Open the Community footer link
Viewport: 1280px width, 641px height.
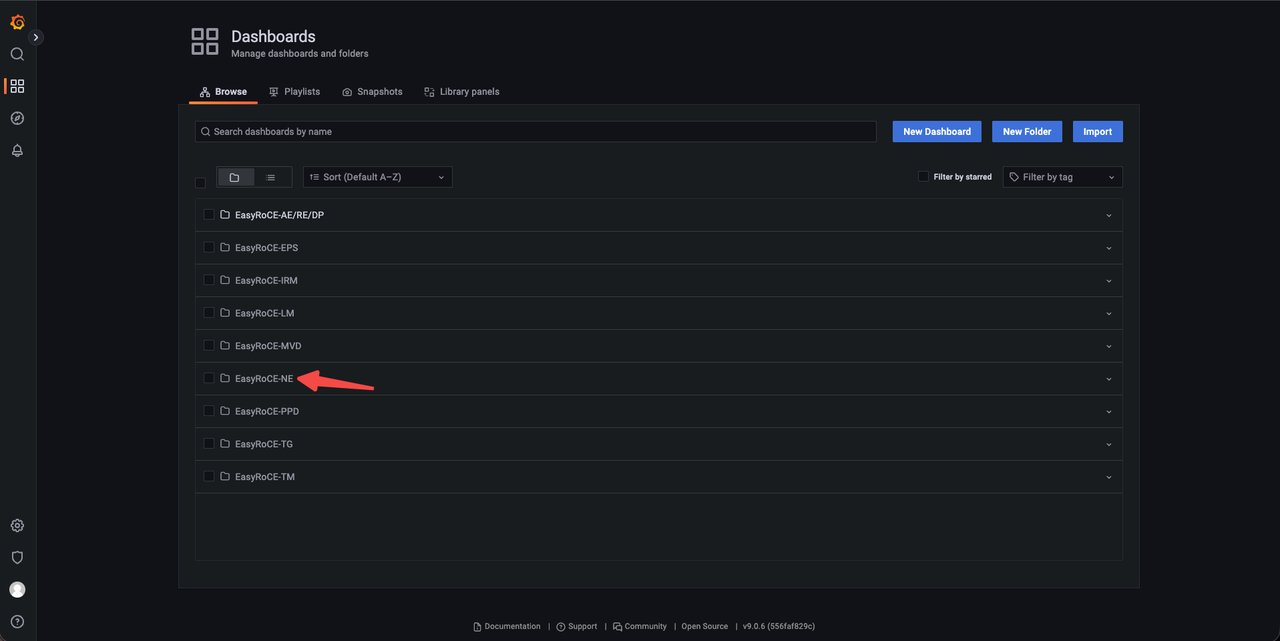640,627
